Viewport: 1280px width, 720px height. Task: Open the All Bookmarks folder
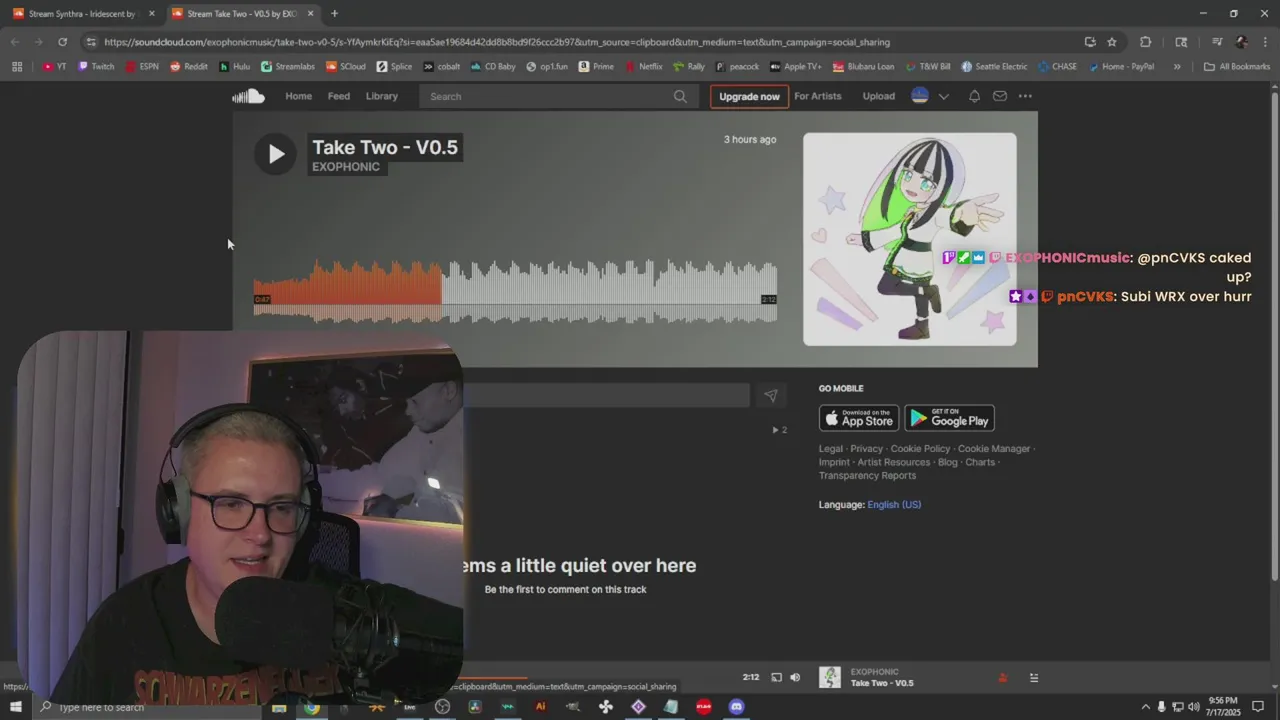point(1236,67)
